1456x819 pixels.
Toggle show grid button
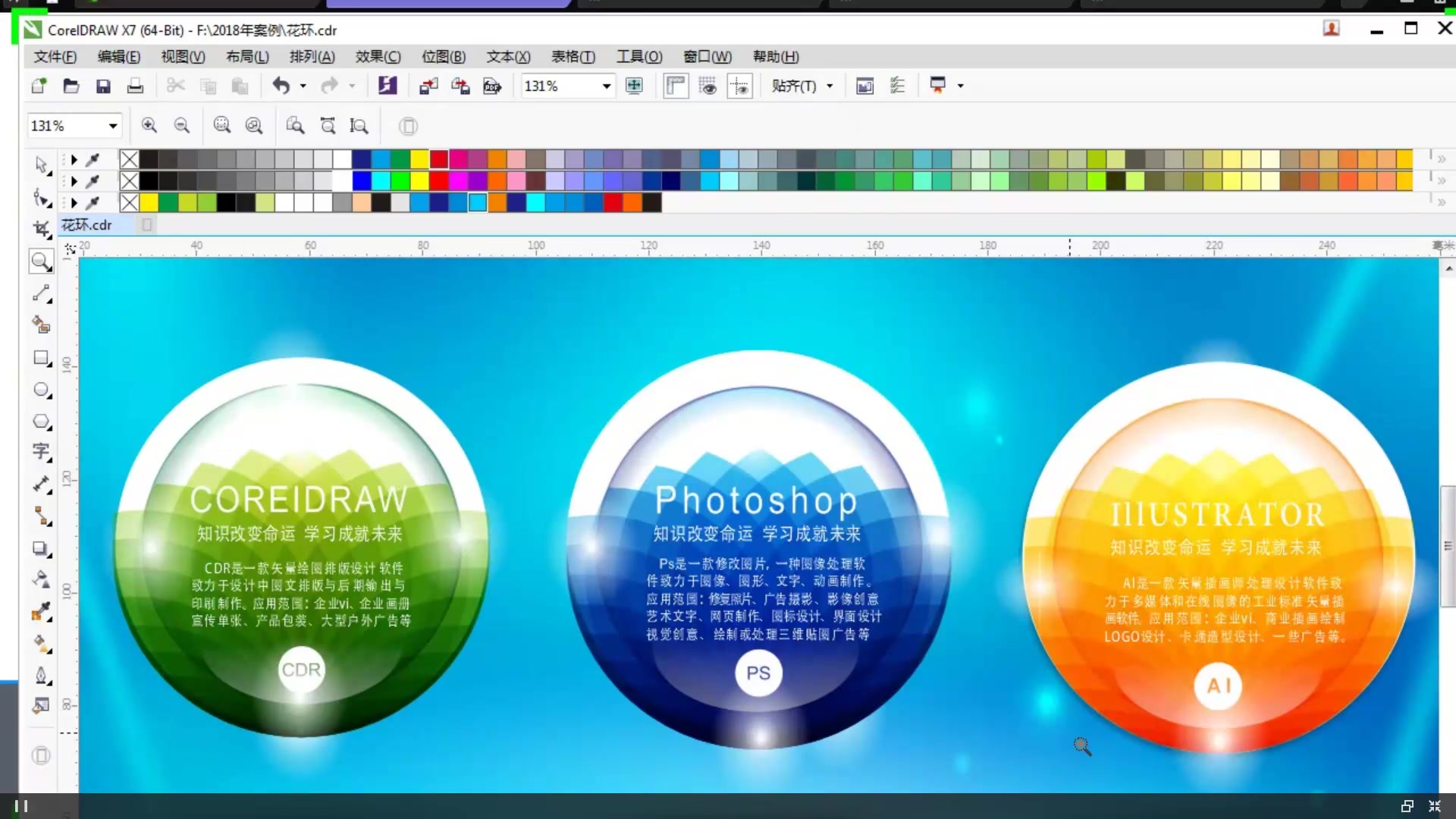[x=708, y=86]
